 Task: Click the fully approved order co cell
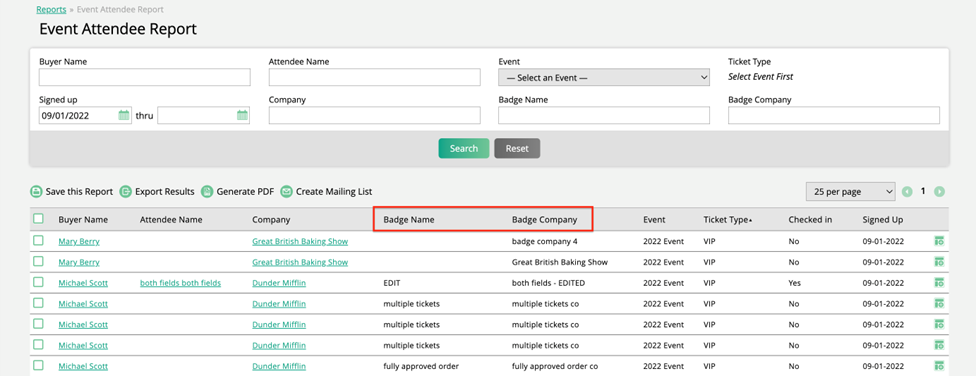(x=555, y=367)
